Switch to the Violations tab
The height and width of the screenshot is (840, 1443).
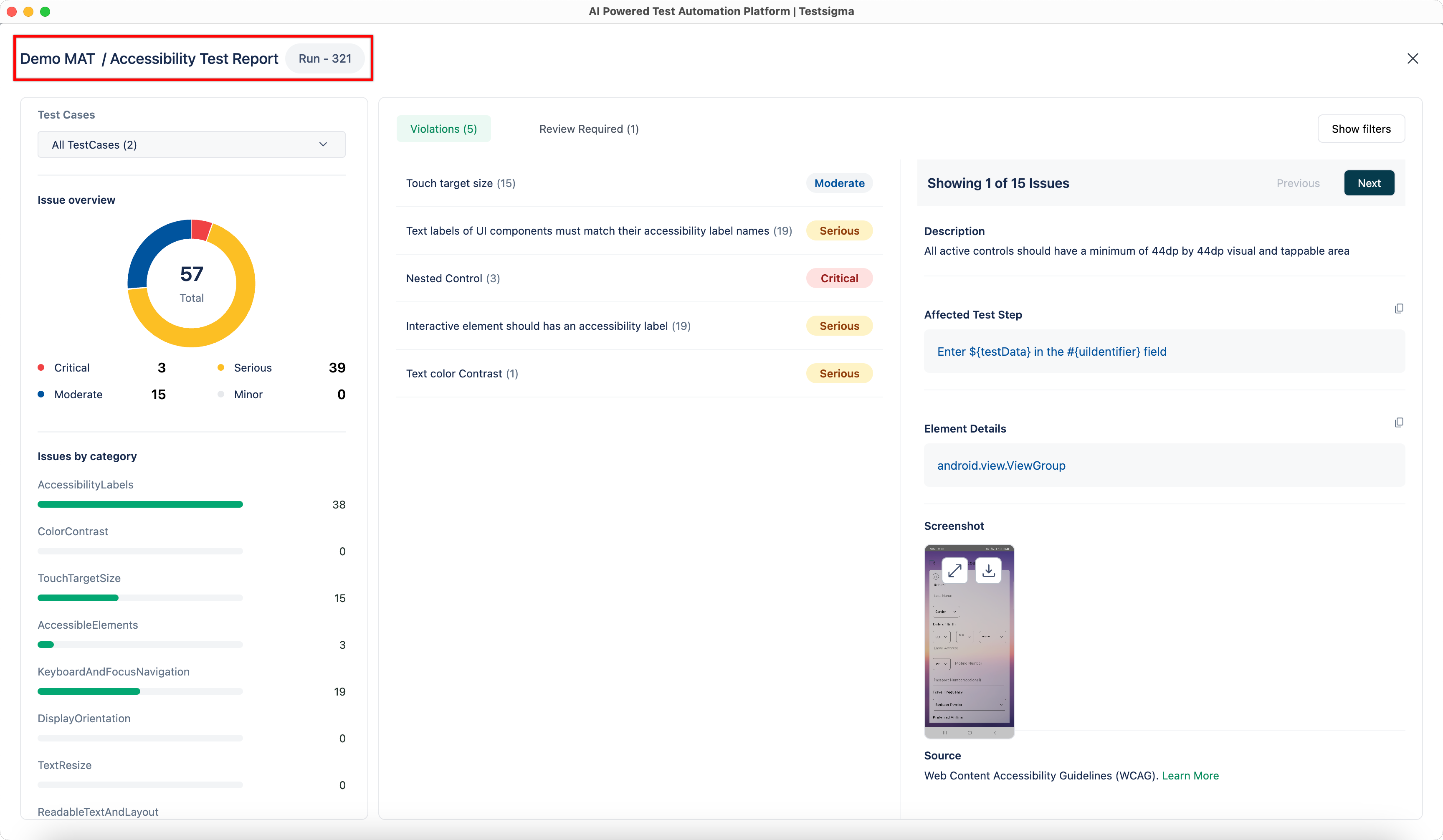[x=443, y=129]
